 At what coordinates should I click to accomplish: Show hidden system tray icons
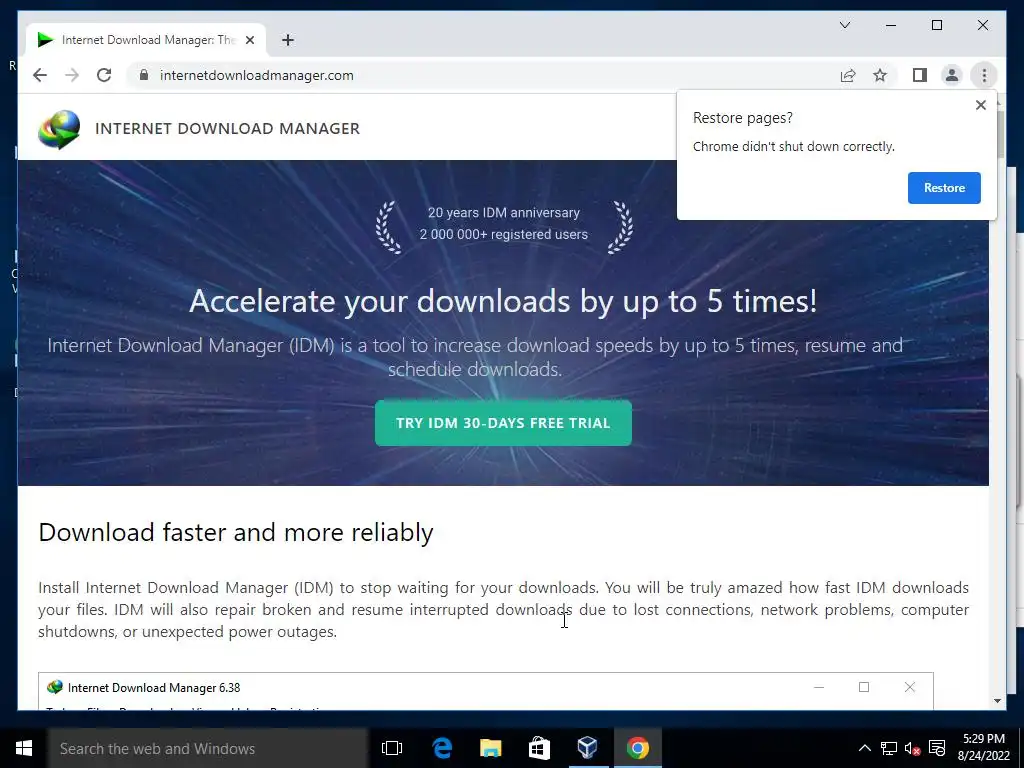pyautogui.click(x=864, y=748)
